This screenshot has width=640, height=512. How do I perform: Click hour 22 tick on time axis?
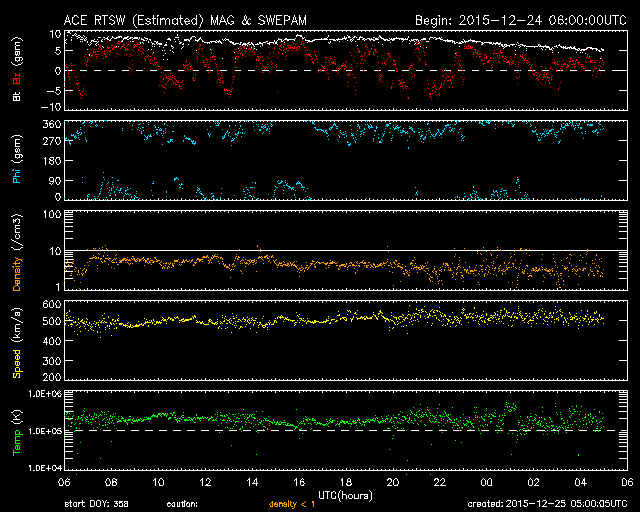tap(439, 482)
